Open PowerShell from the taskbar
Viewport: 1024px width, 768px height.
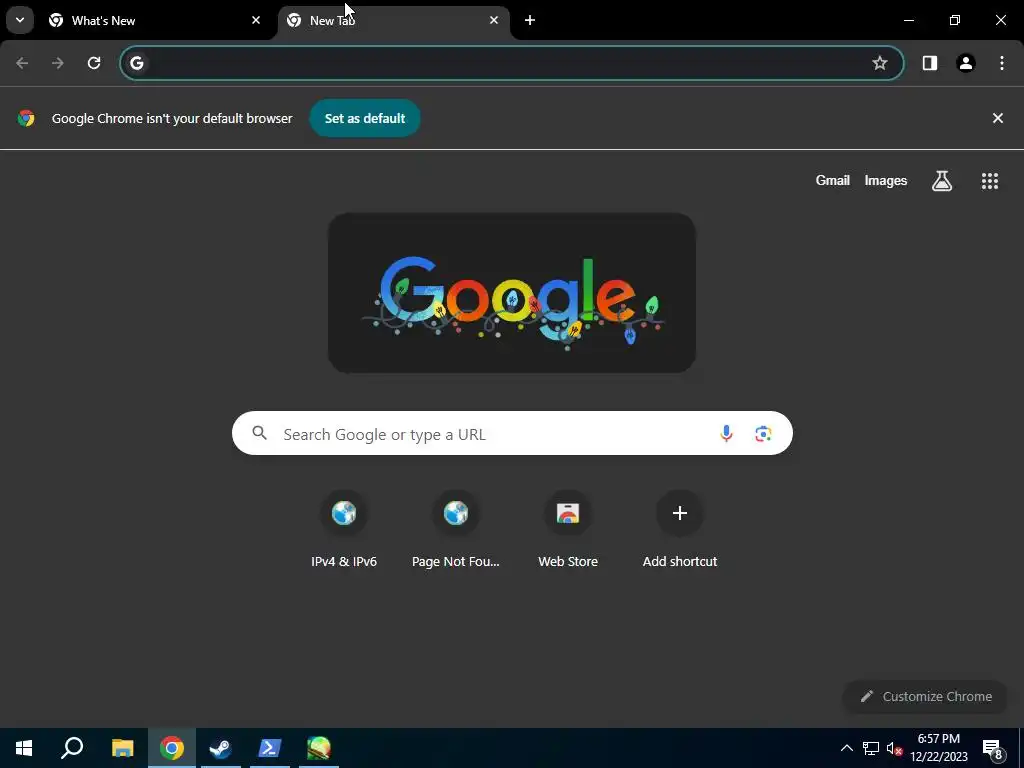270,748
